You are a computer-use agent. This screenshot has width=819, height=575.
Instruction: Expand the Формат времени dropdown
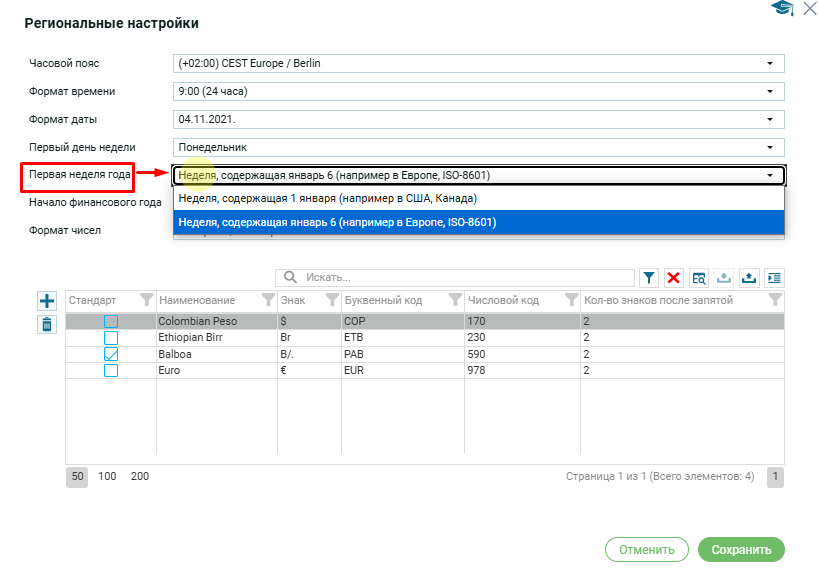pyautogui.click(x=478, y=92)
